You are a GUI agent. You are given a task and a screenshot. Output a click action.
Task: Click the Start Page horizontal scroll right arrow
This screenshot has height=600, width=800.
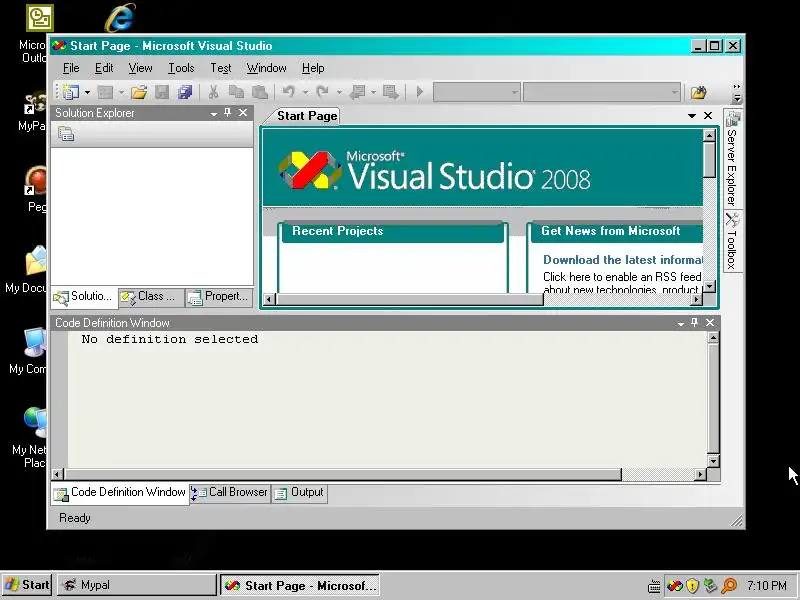click(696, 299)
